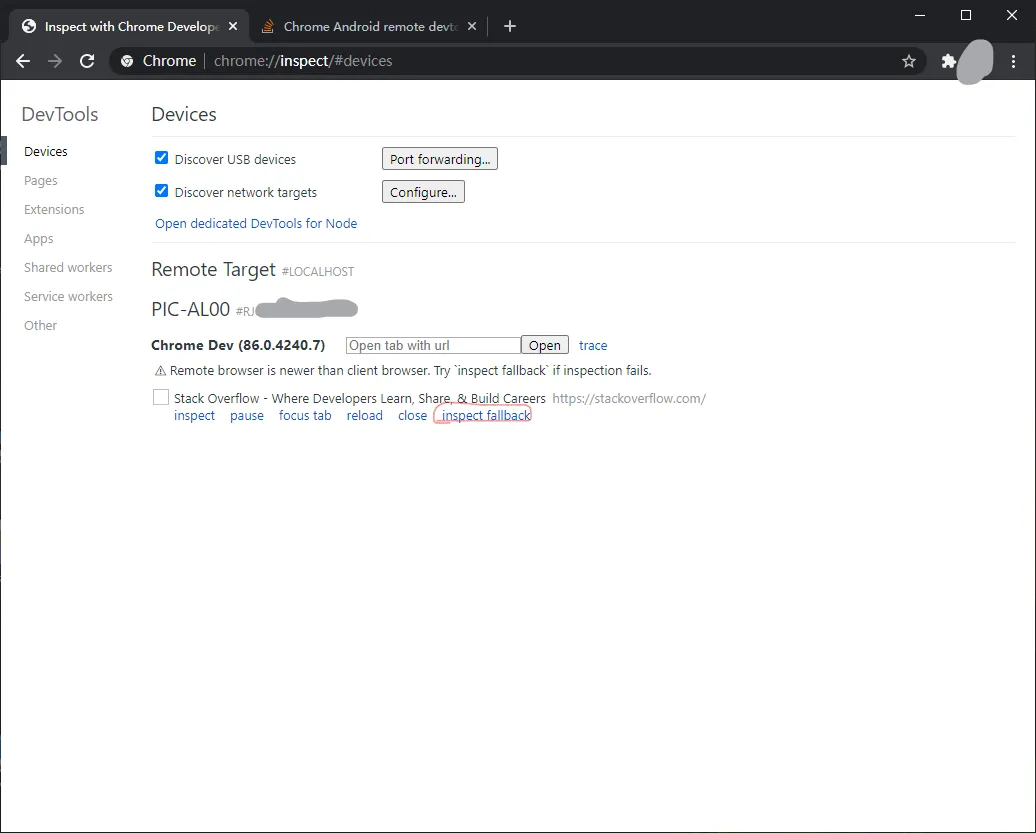Close the 'Inspect with Chrome Developer' tab
This screenshot has width=1036, height=833.
(x=233, y=26)
